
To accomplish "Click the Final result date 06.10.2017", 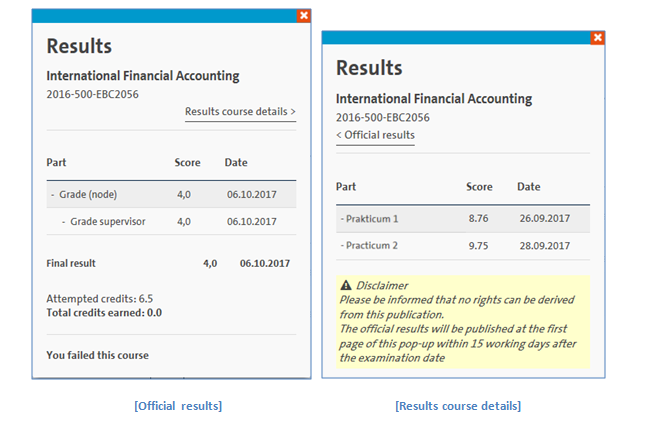I will tap(265, 264).
